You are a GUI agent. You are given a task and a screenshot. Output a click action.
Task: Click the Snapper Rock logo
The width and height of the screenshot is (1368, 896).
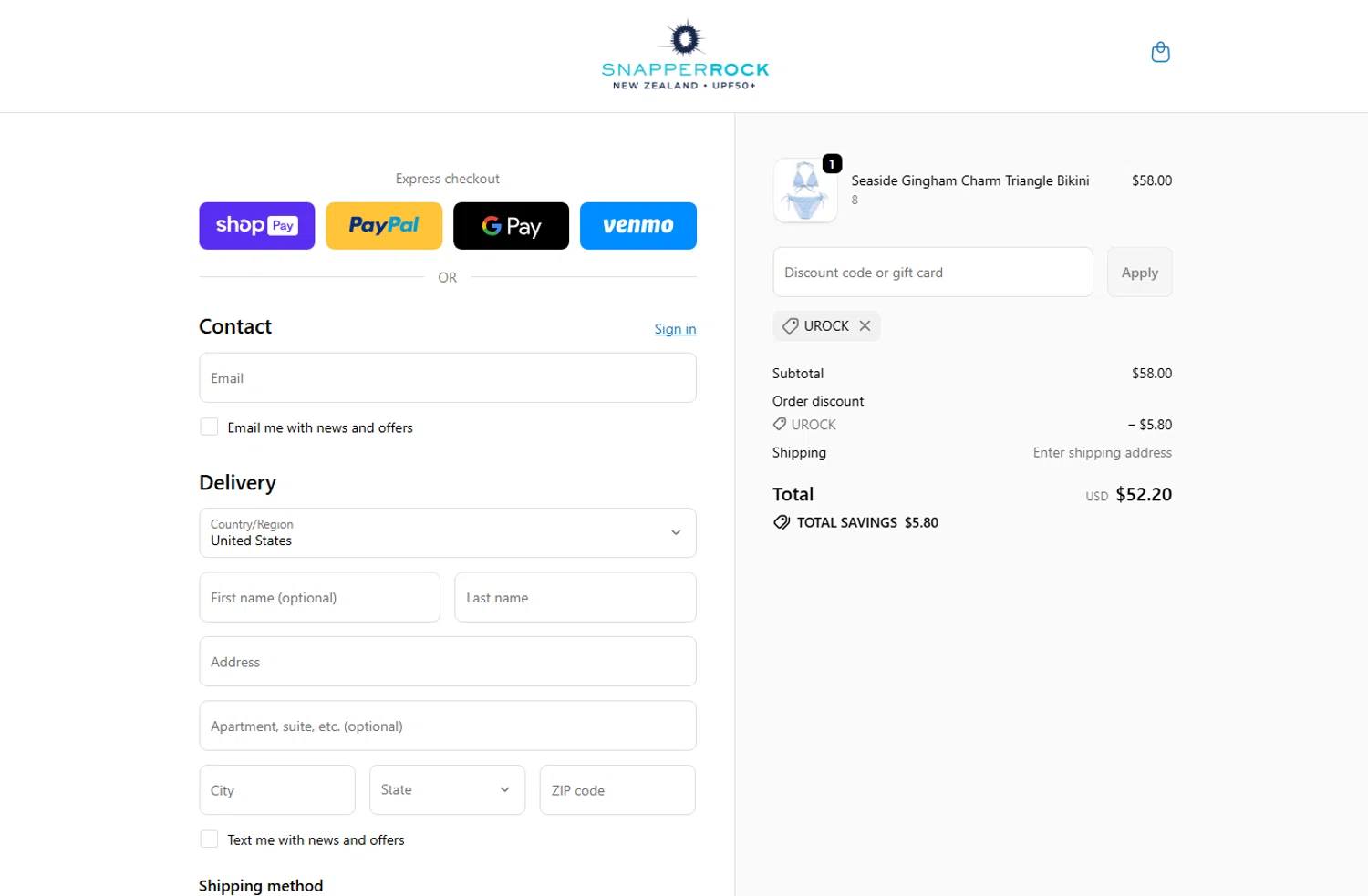click(685, 56)
